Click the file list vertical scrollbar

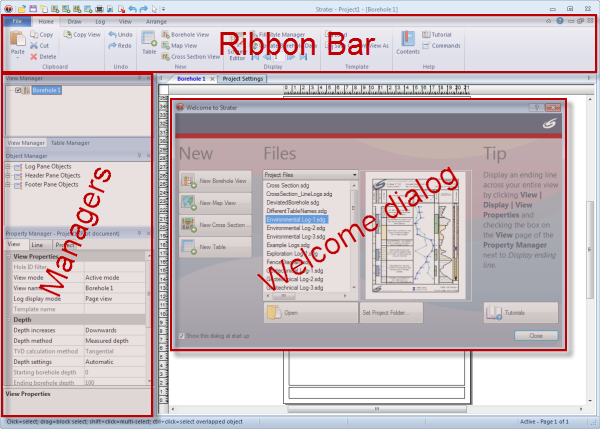click(354, 236)
